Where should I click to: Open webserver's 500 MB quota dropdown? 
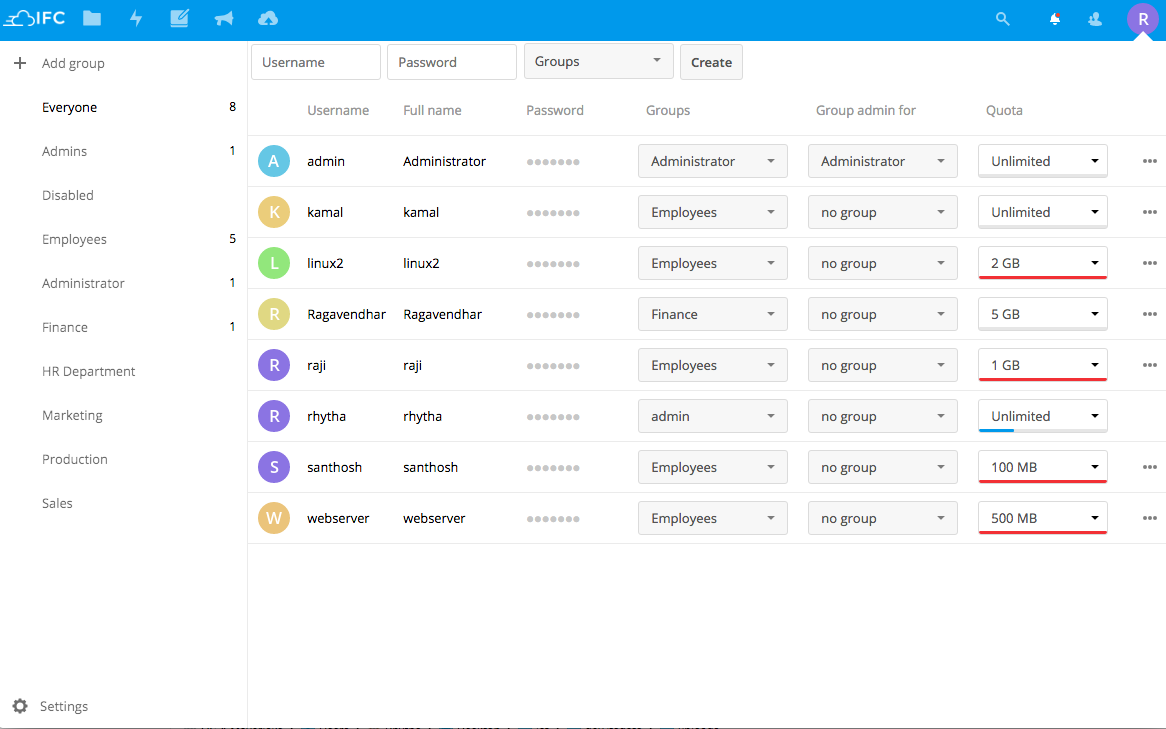coord(1043,518)
